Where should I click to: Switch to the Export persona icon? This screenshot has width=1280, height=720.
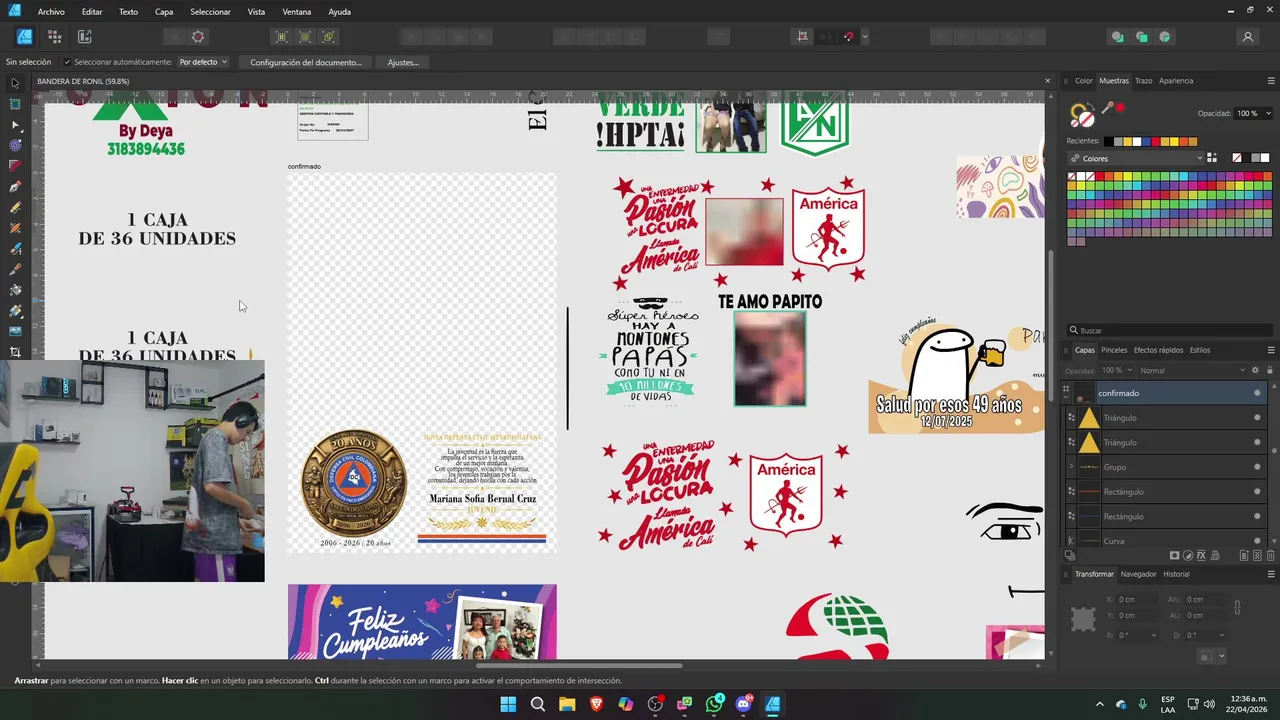tap(85, 37)
